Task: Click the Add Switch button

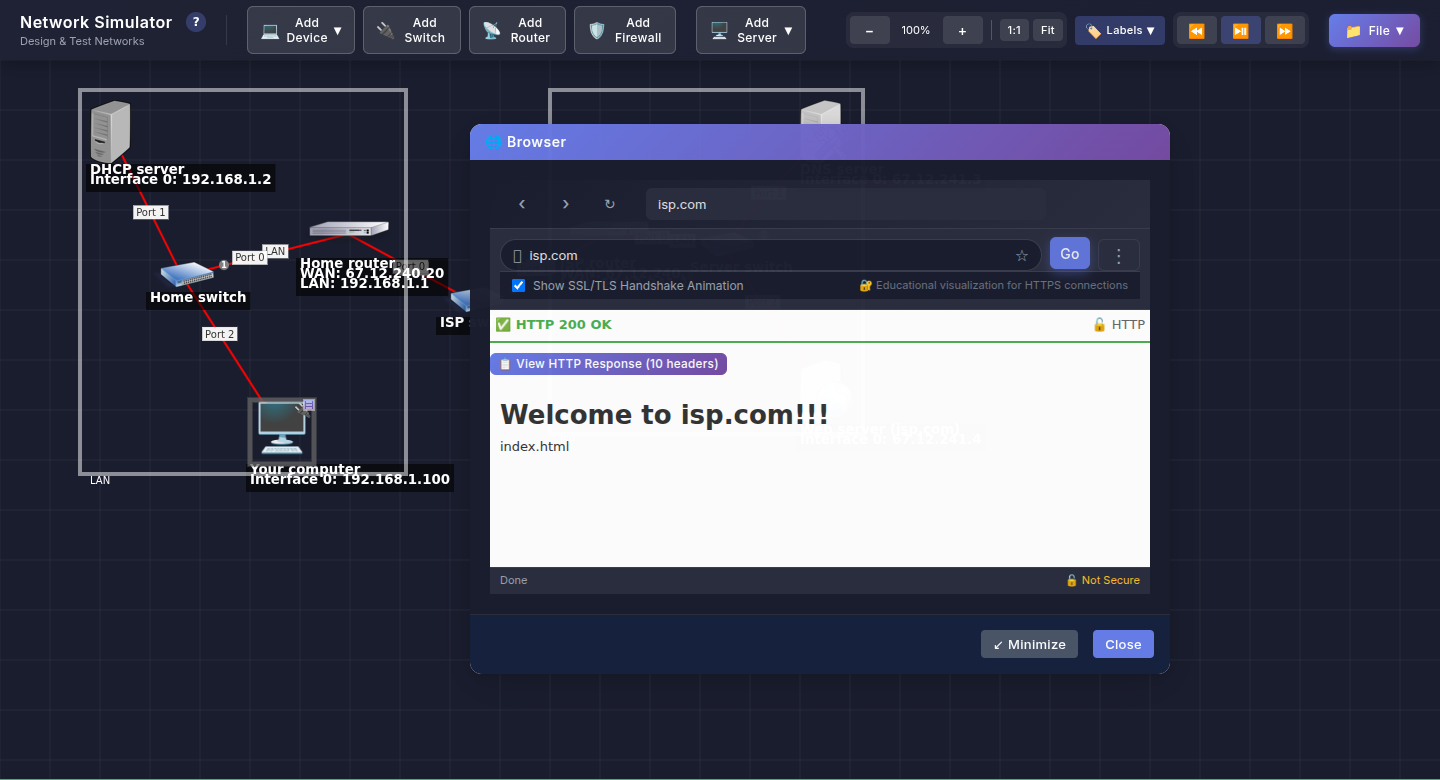Action: (412, 30)
